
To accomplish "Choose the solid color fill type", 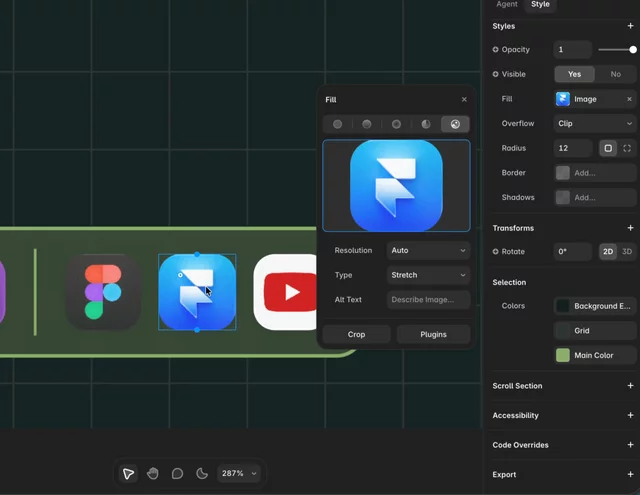I will [338, 124].
